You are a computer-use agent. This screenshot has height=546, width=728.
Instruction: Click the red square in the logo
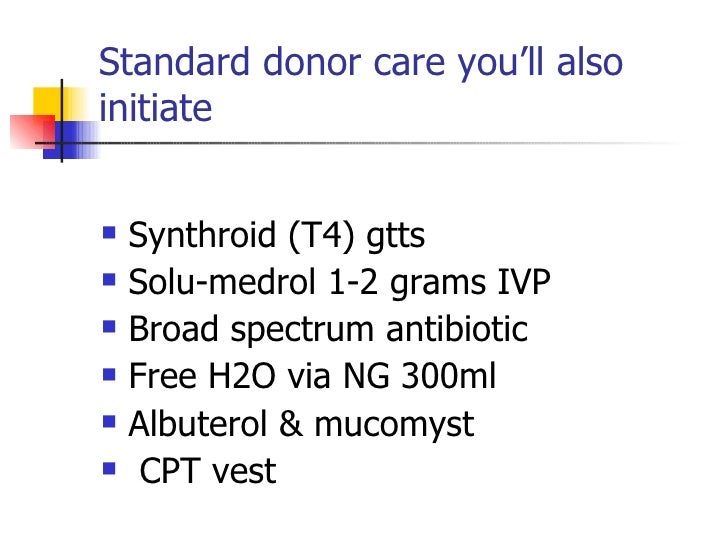point(32,131)
